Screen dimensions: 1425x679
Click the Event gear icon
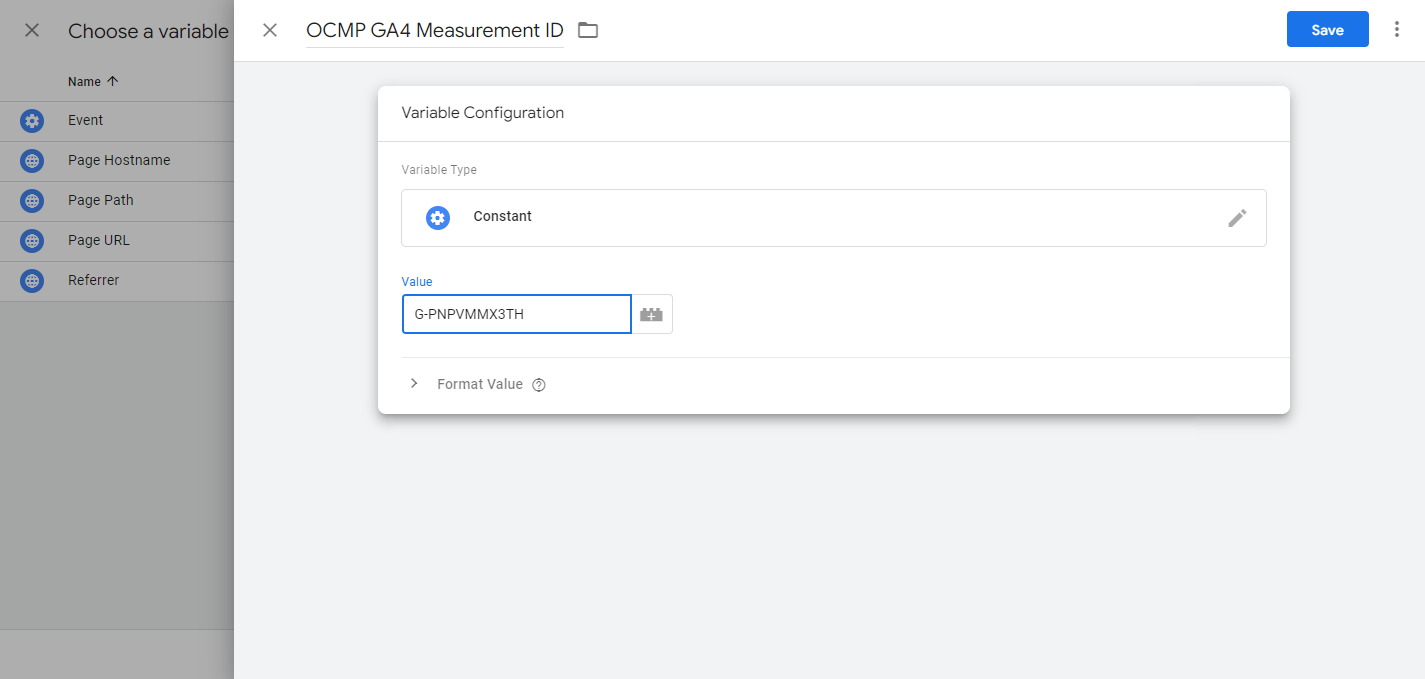click(x=32, y=121)
